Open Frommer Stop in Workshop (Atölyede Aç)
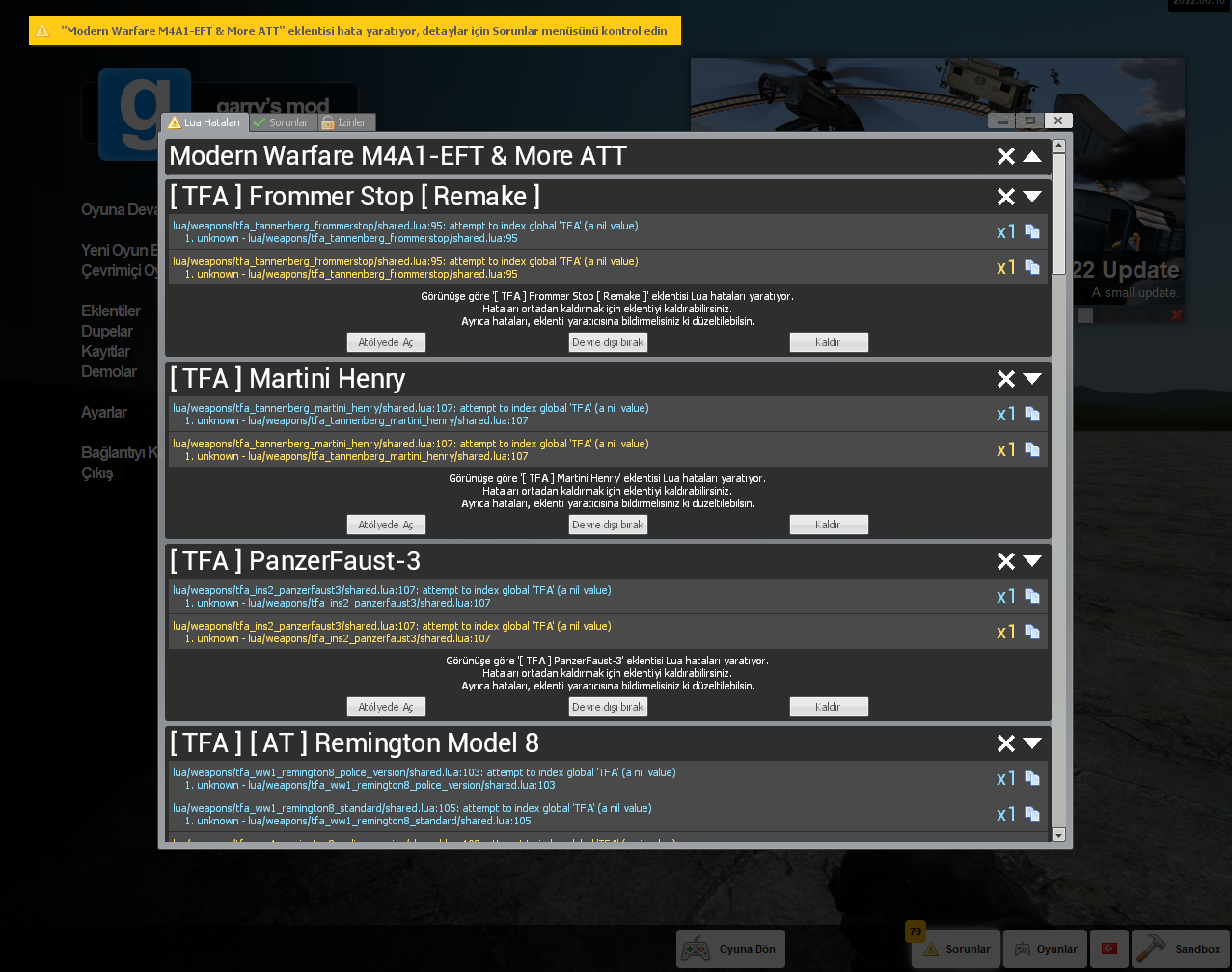This screenshot has width=1232, height=972. click(x=386, y=342)
